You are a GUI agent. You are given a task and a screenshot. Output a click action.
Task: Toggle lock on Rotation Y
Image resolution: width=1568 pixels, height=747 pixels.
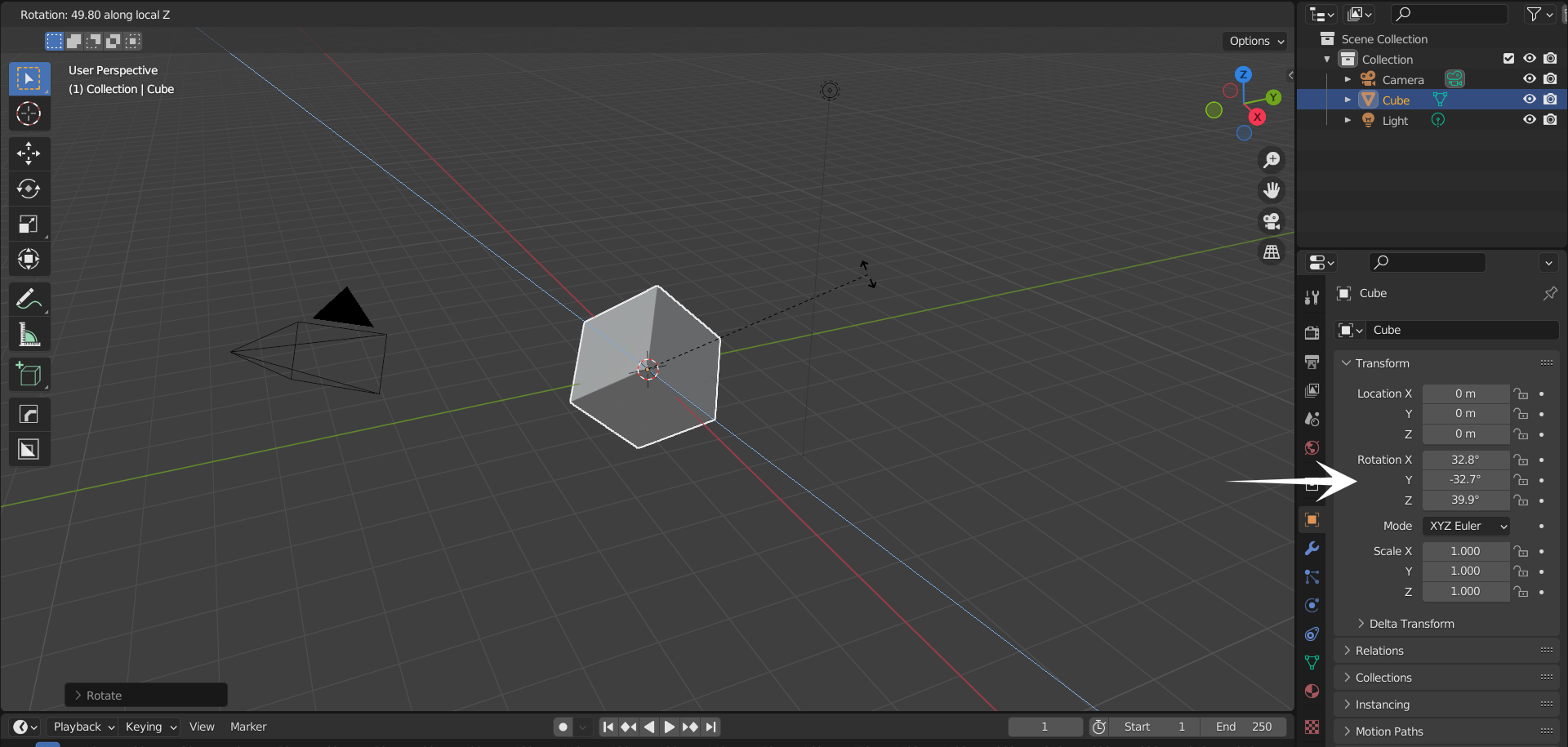pos(1521,480)
